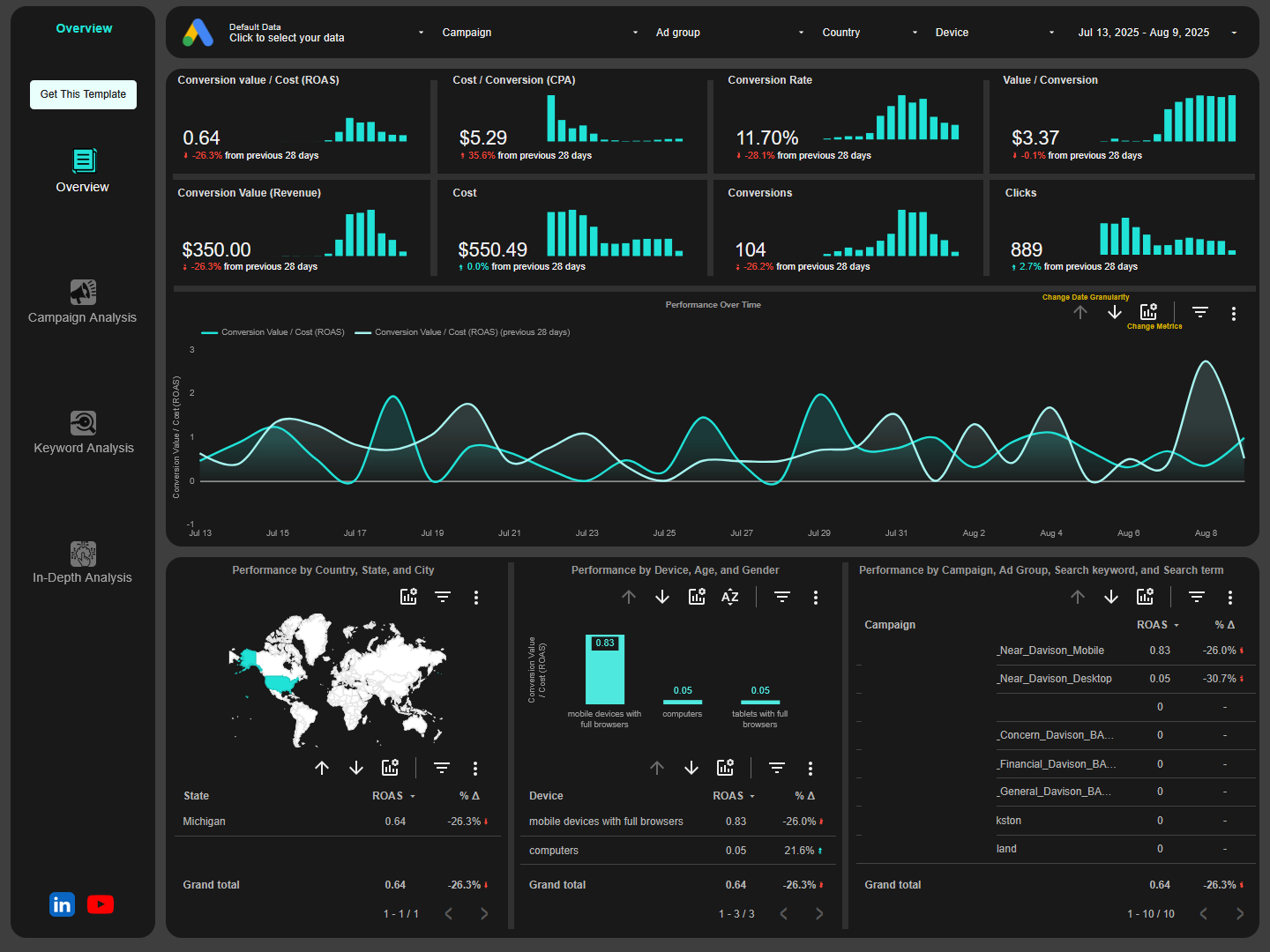
Task: Open the Campaign Analysis sidebar page
Action: click(x=82, y=304)
